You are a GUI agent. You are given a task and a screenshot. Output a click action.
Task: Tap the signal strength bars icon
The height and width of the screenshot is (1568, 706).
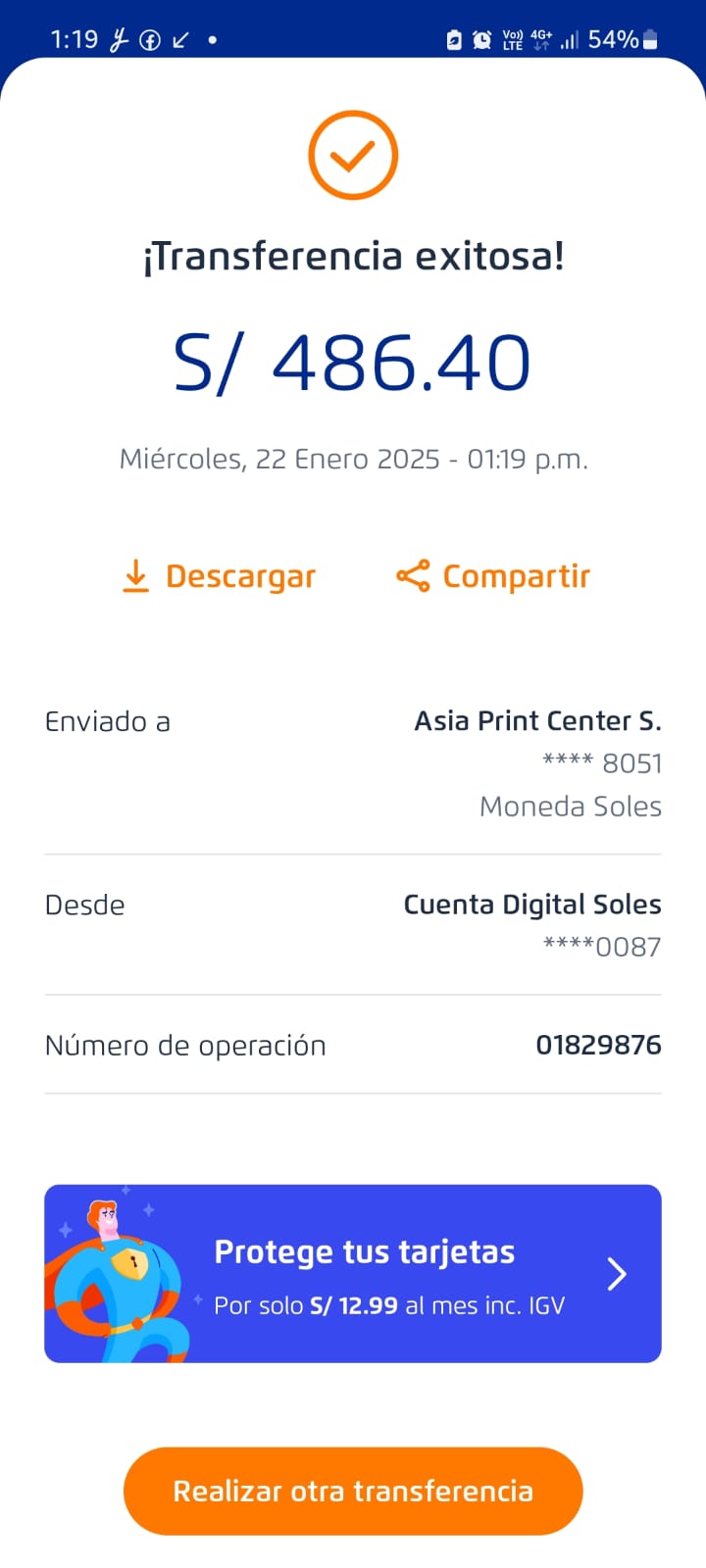[570, 40]
